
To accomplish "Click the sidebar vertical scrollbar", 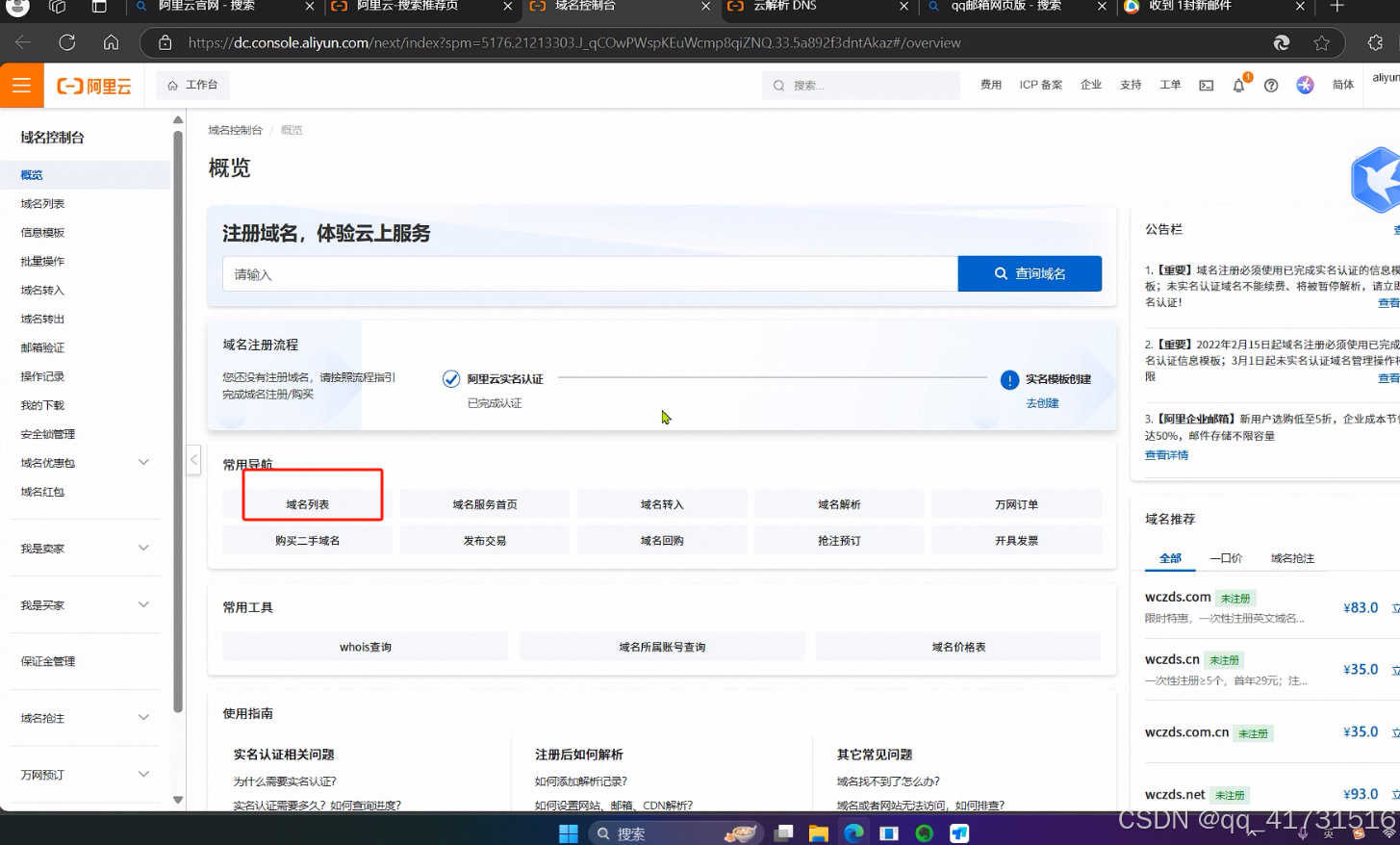I will click(178, 422).
